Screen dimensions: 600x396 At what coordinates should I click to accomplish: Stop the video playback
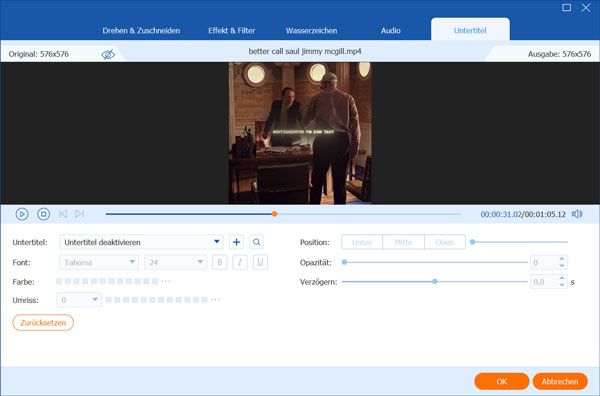click(43, 214)
